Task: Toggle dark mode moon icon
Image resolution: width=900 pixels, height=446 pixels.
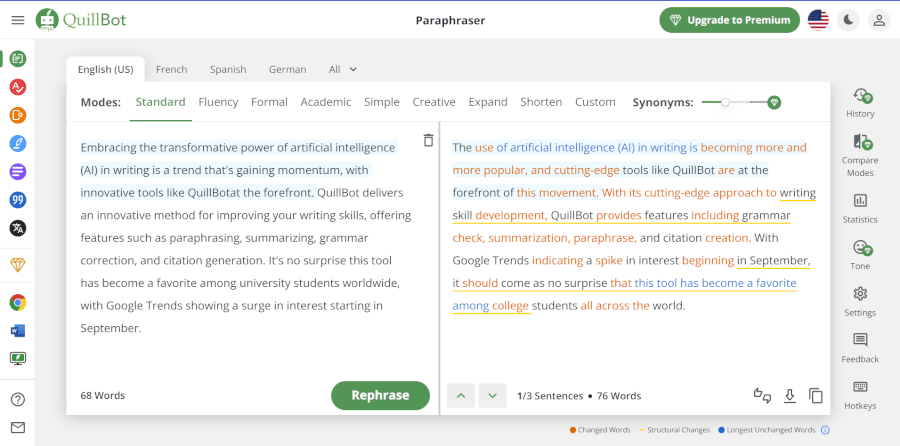Action: coord(848,20)
